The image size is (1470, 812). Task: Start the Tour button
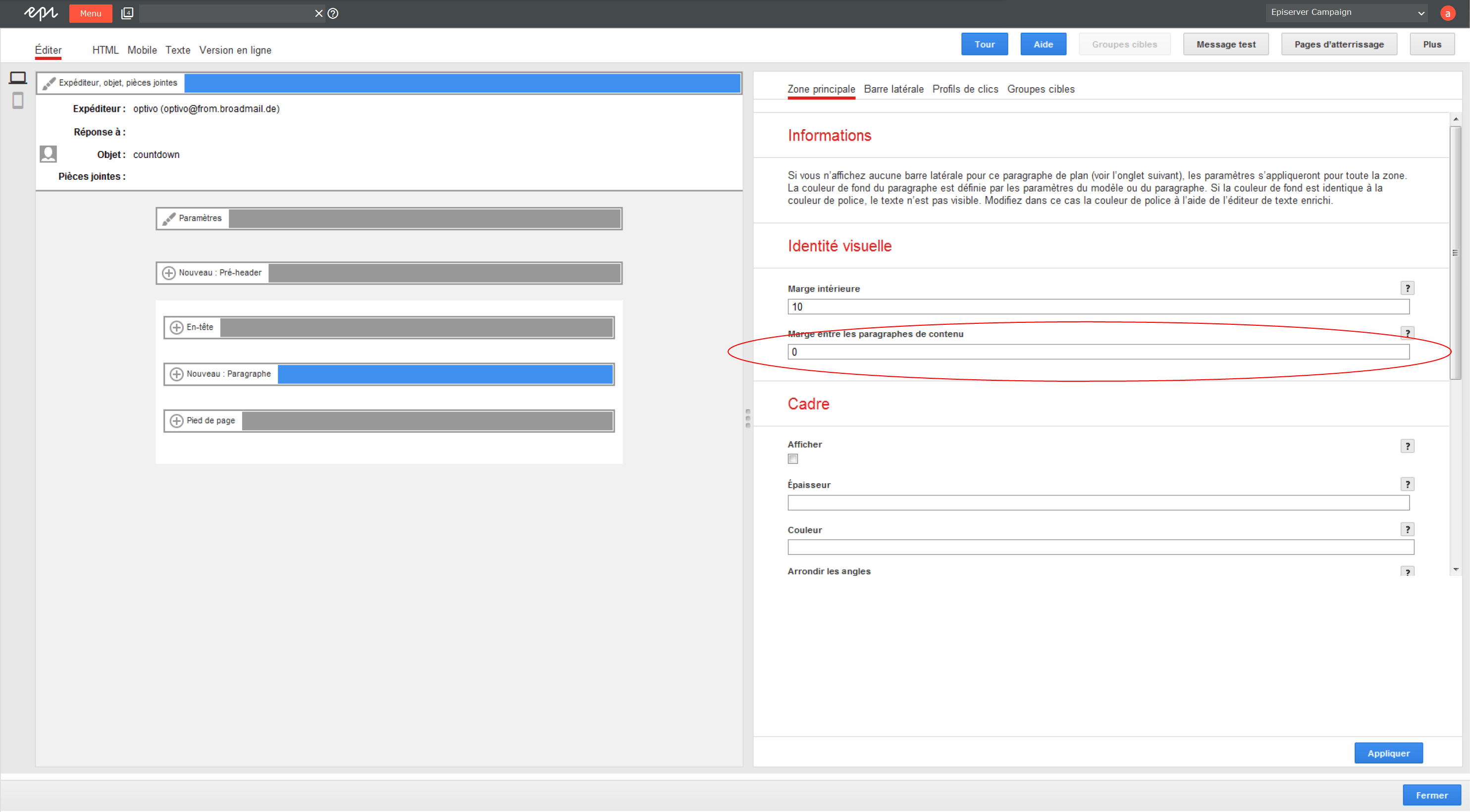(x=985, y=45)
